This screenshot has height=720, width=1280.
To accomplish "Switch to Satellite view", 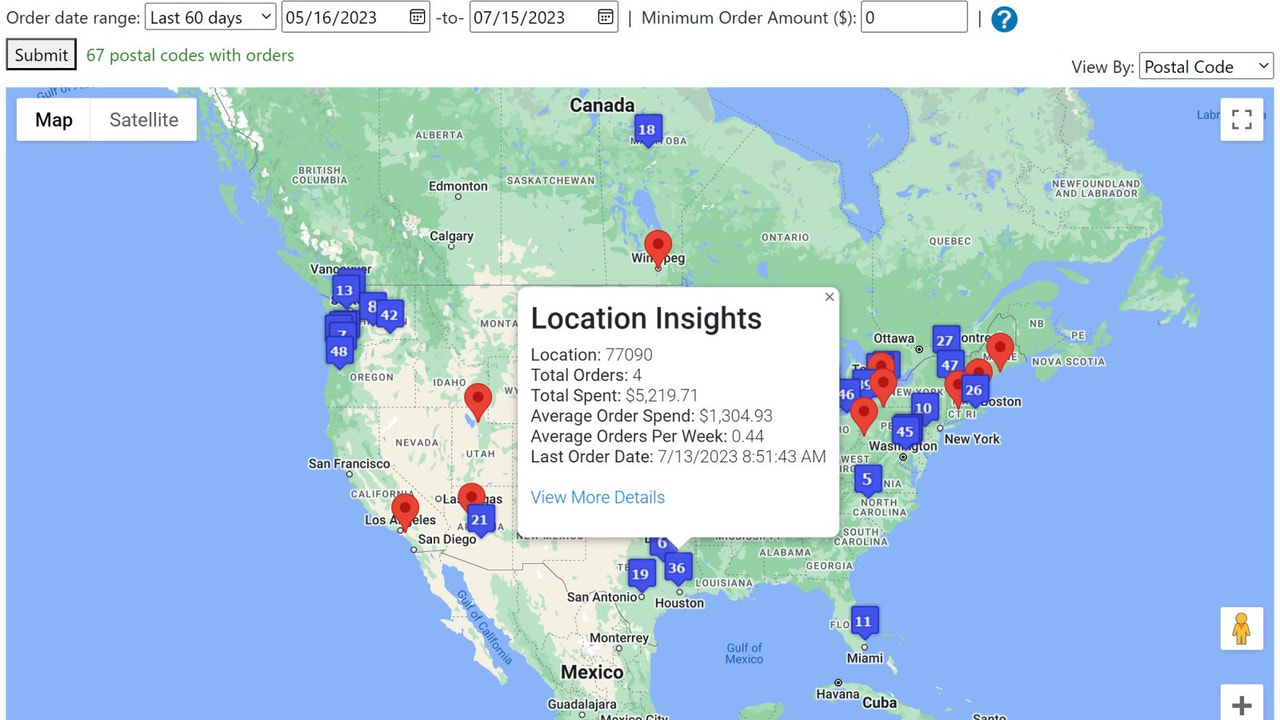I will pyautogui.click(x=143, y=119).
